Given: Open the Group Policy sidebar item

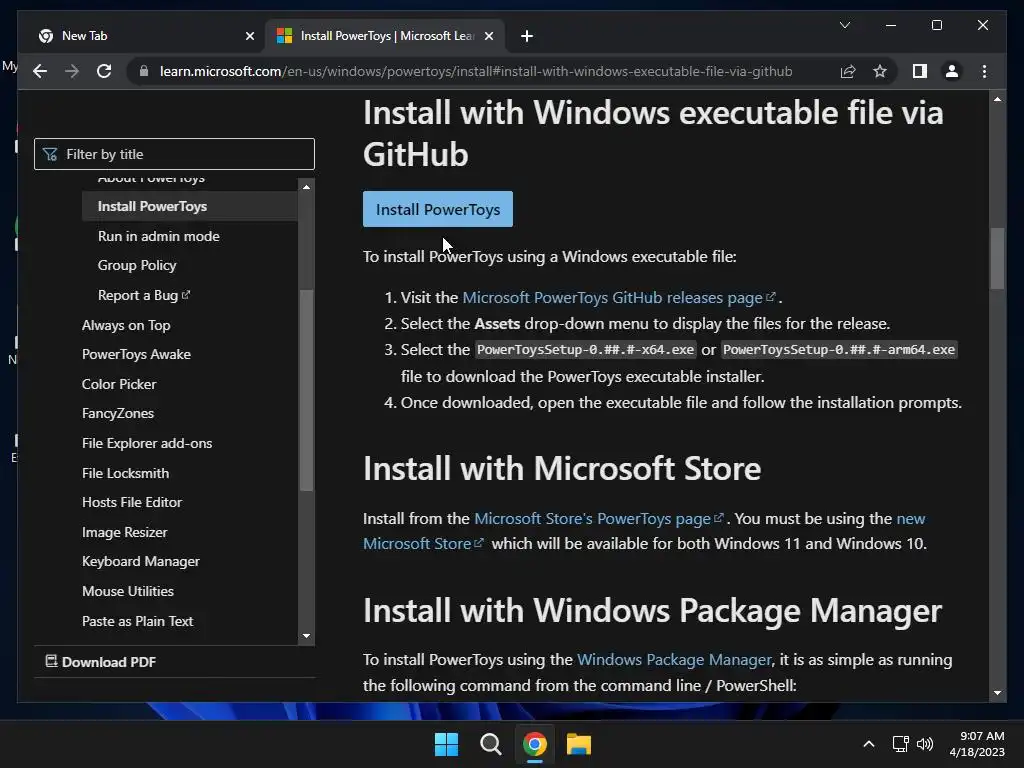Looking at the screenshot, I should click(137, 265).
